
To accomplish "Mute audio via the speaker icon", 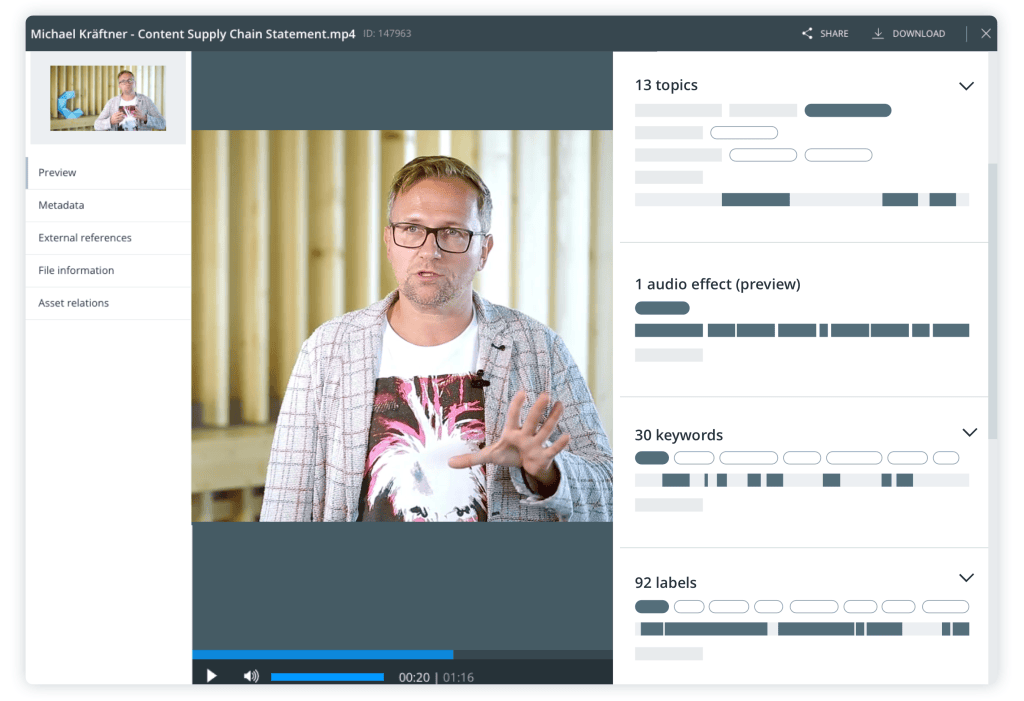I will (x=250, y=675).
